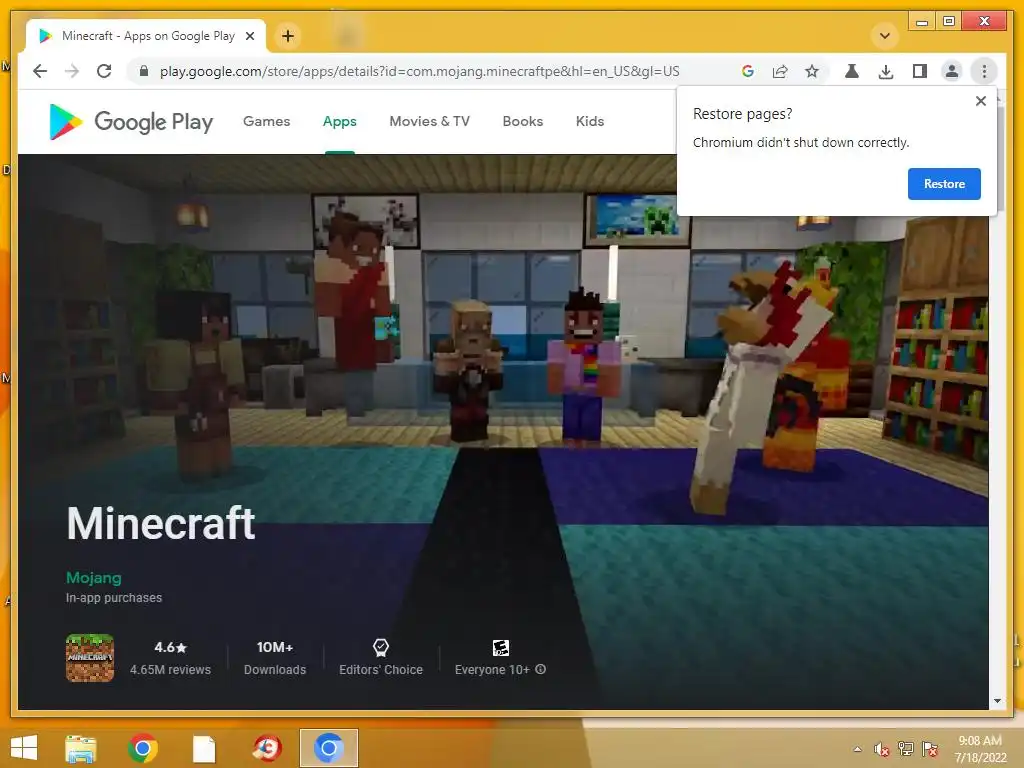
Task: Open the Apps section
Action: pyautogui.click(x=340, y=121)
